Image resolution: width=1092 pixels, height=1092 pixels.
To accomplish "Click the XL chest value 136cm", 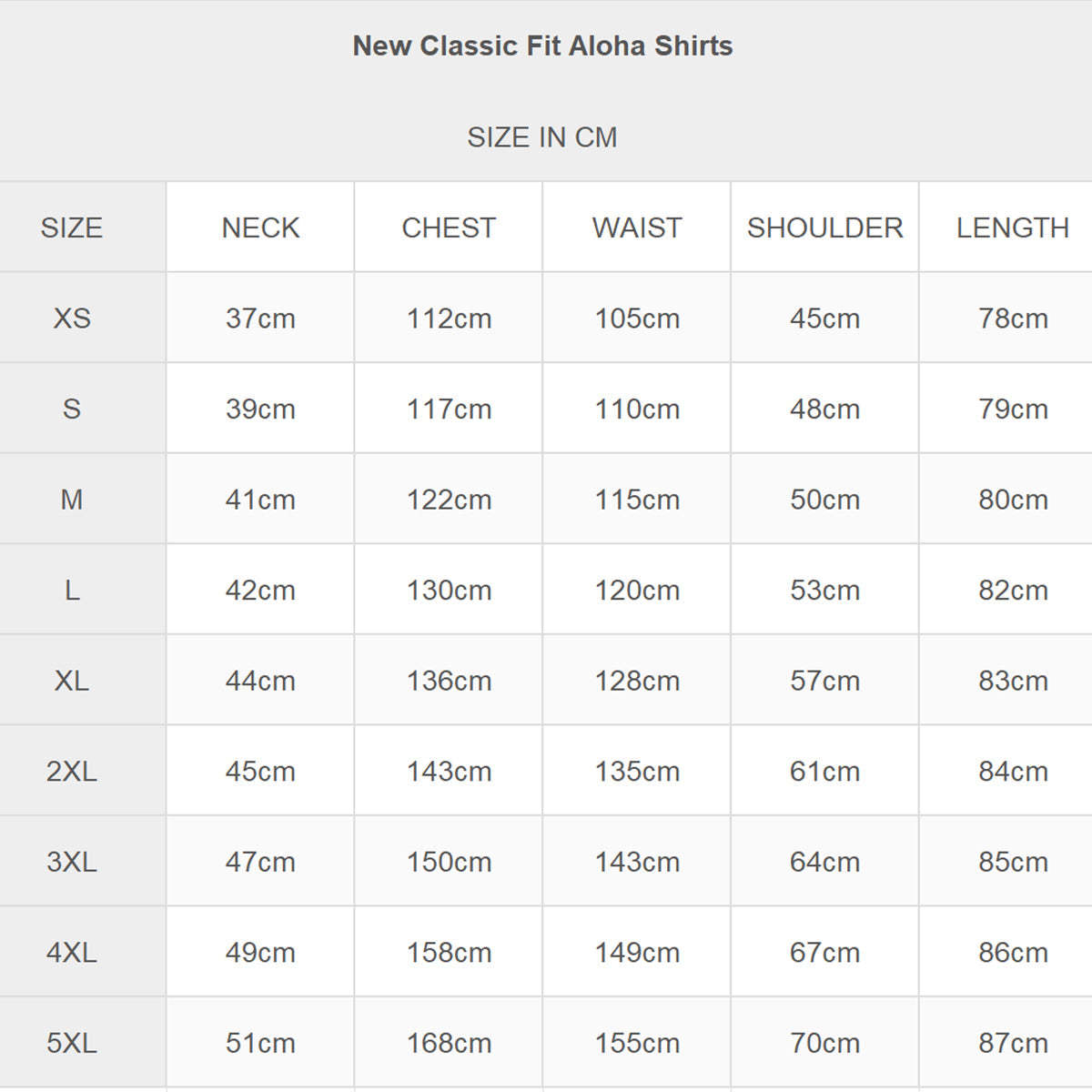I will [449, 681].
